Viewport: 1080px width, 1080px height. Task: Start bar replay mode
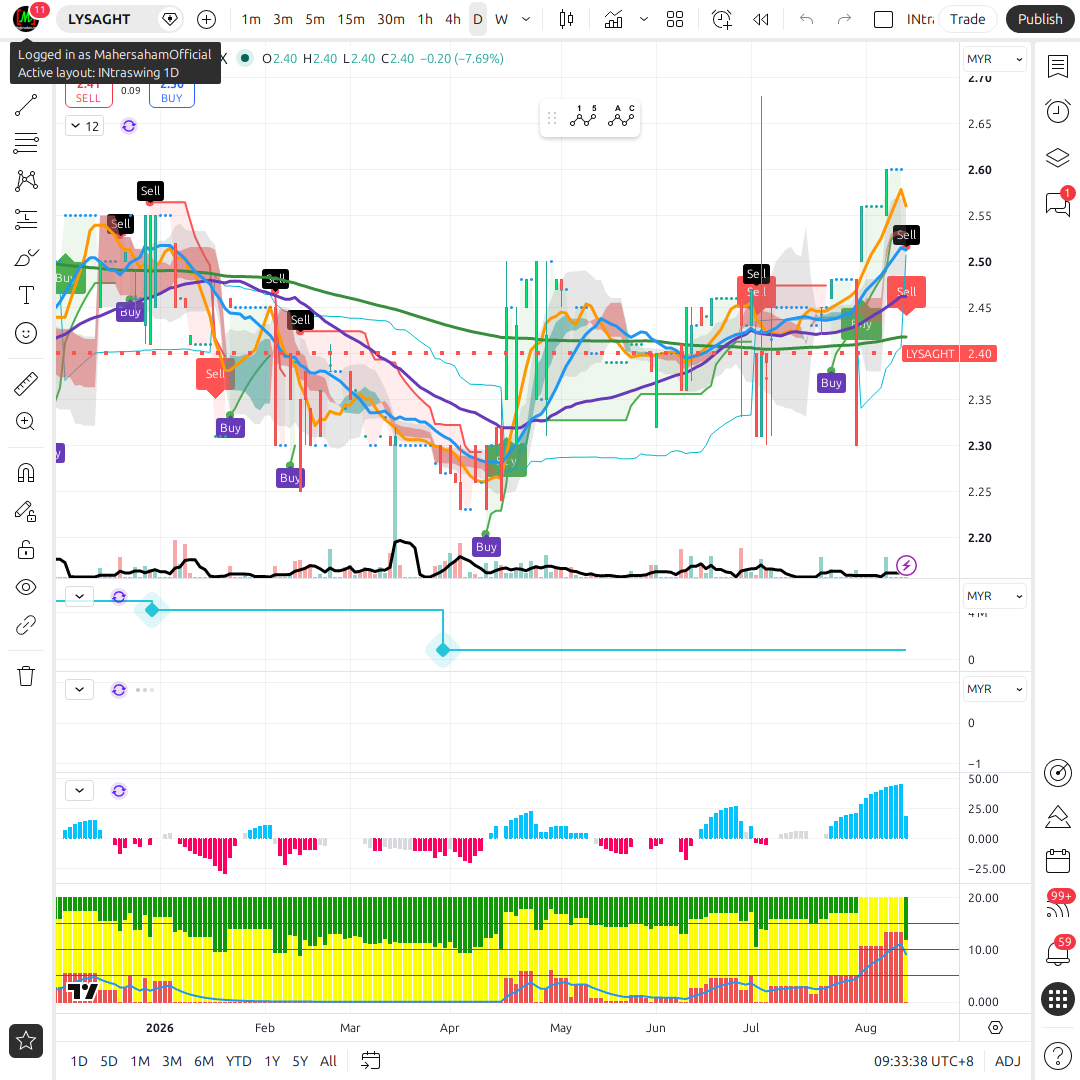(x=760, y=19)
